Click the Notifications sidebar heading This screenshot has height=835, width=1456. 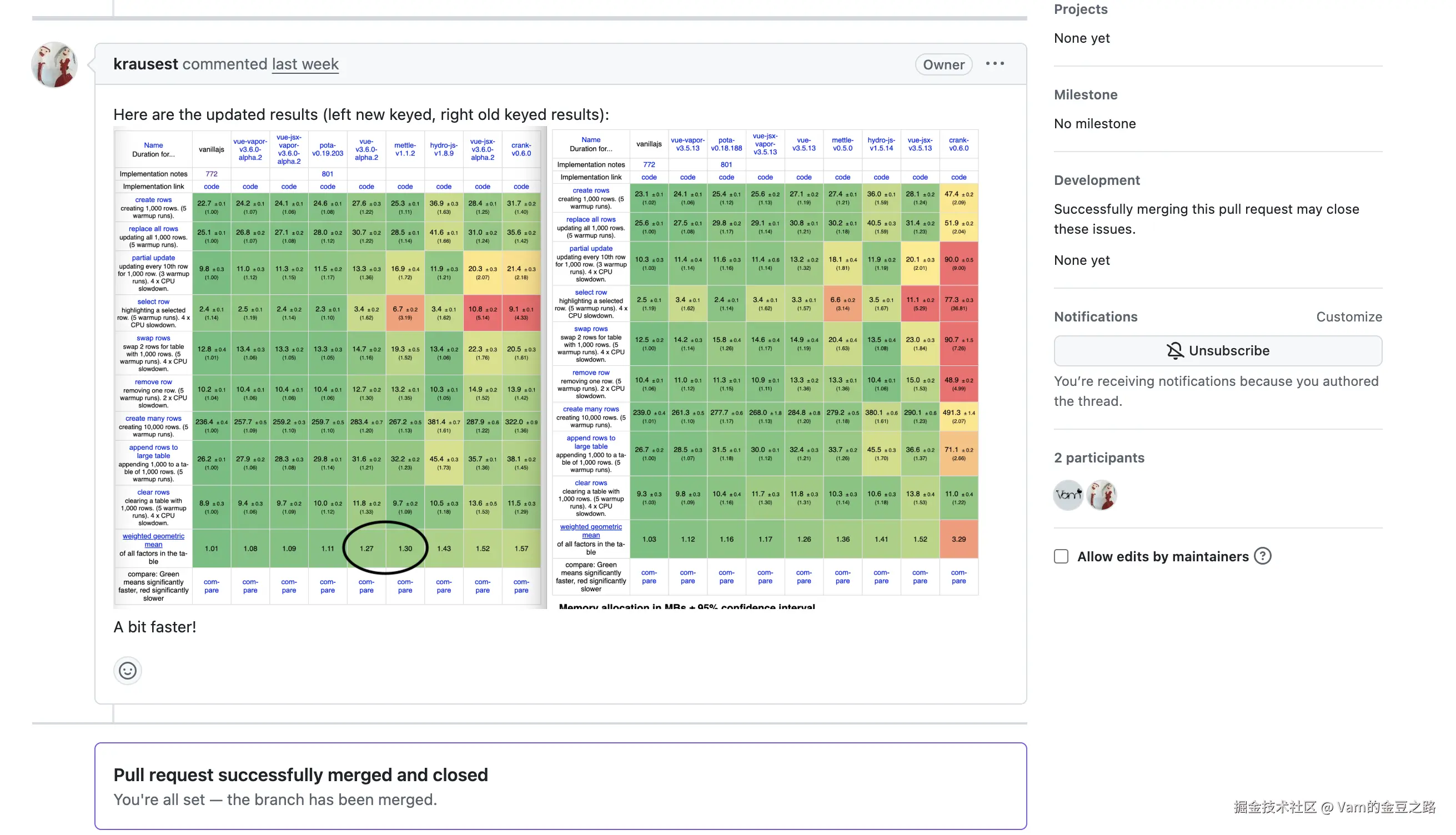pyautogui.click(x=1094, y=316)
